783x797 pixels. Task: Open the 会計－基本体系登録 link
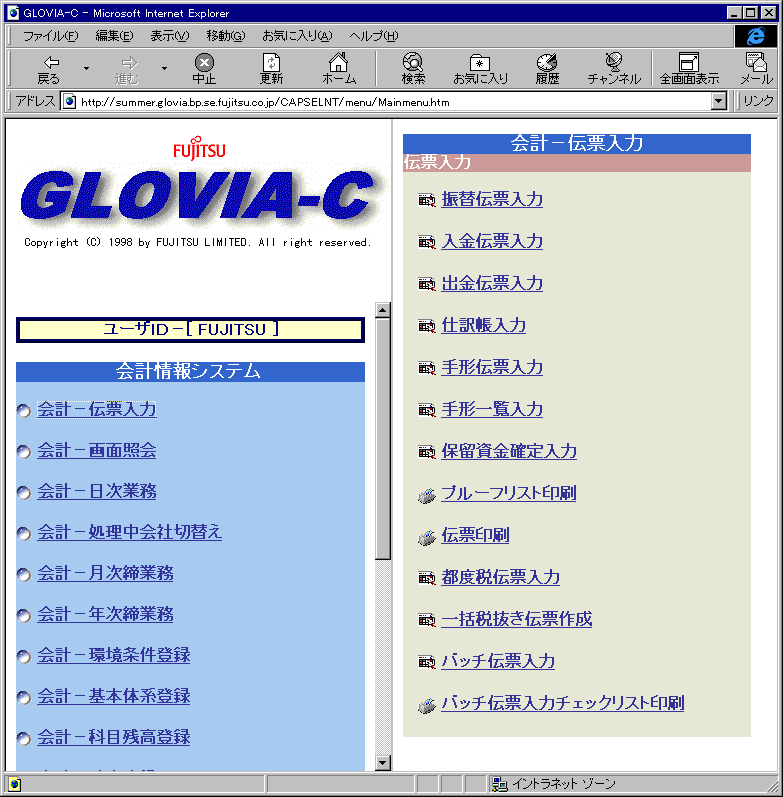tap(114, 696)
